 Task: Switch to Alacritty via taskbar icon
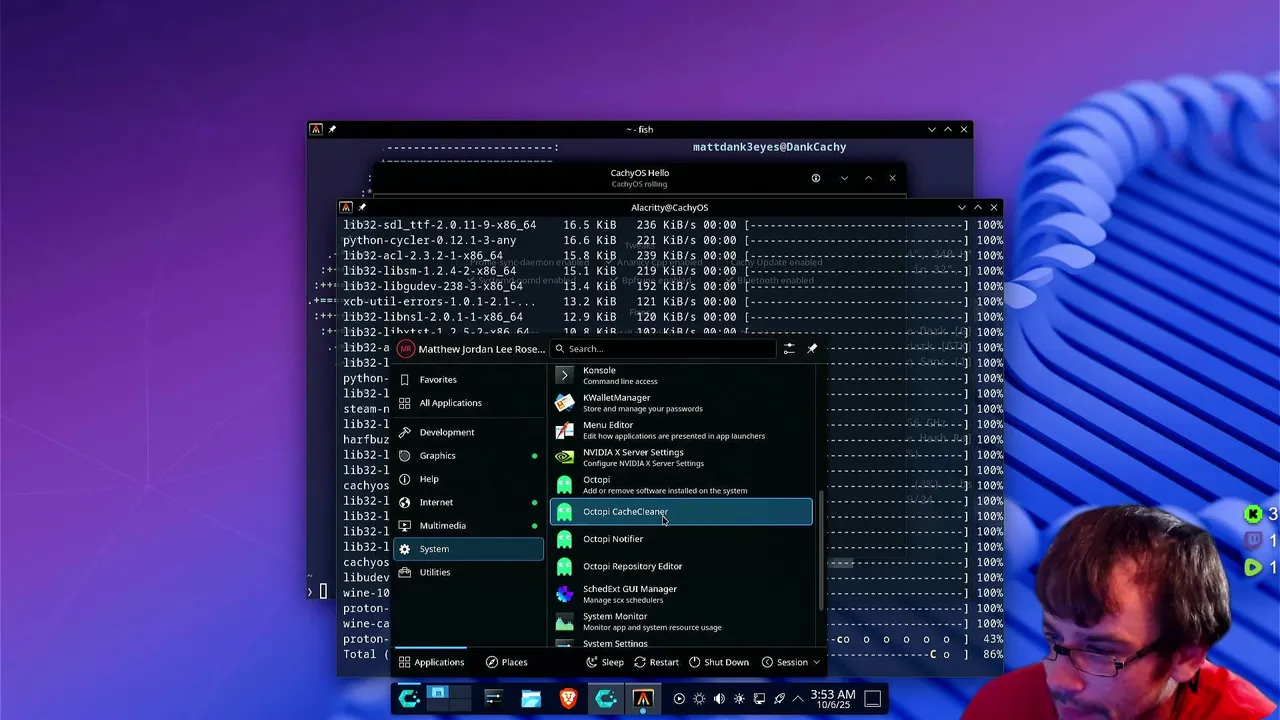coord(643,699)
